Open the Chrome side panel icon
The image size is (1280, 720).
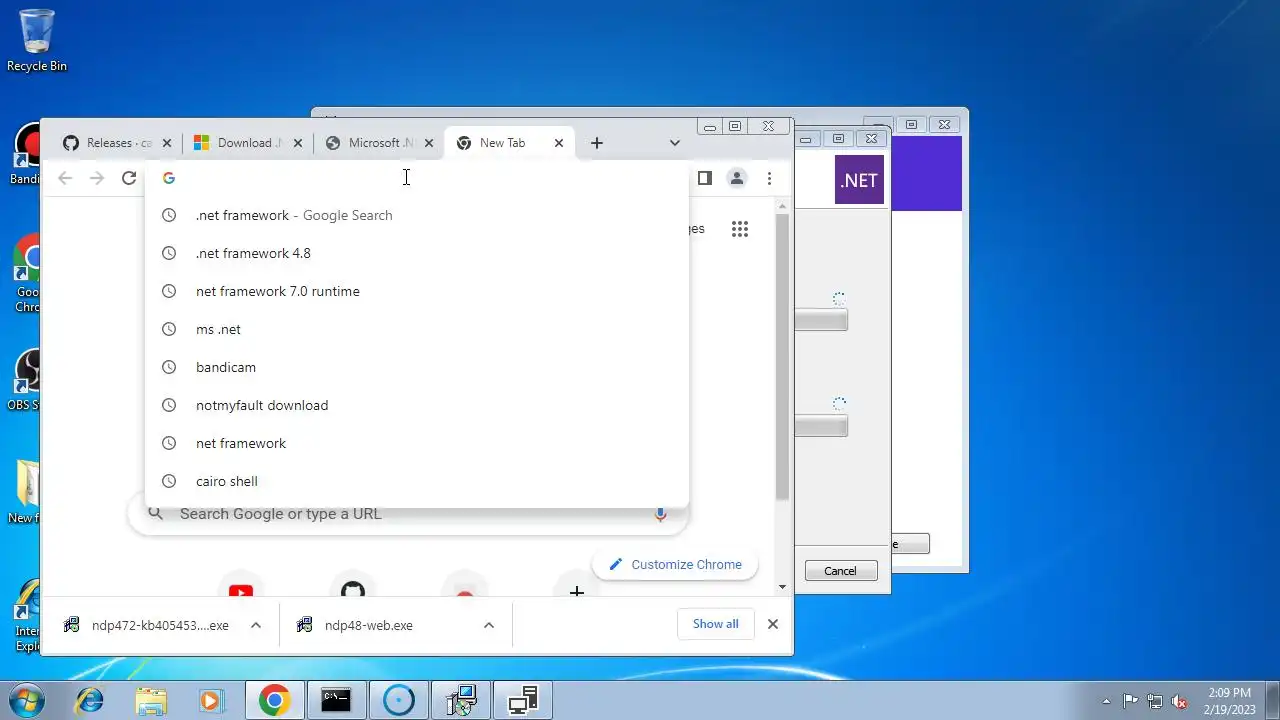click(x=705, y=178)
